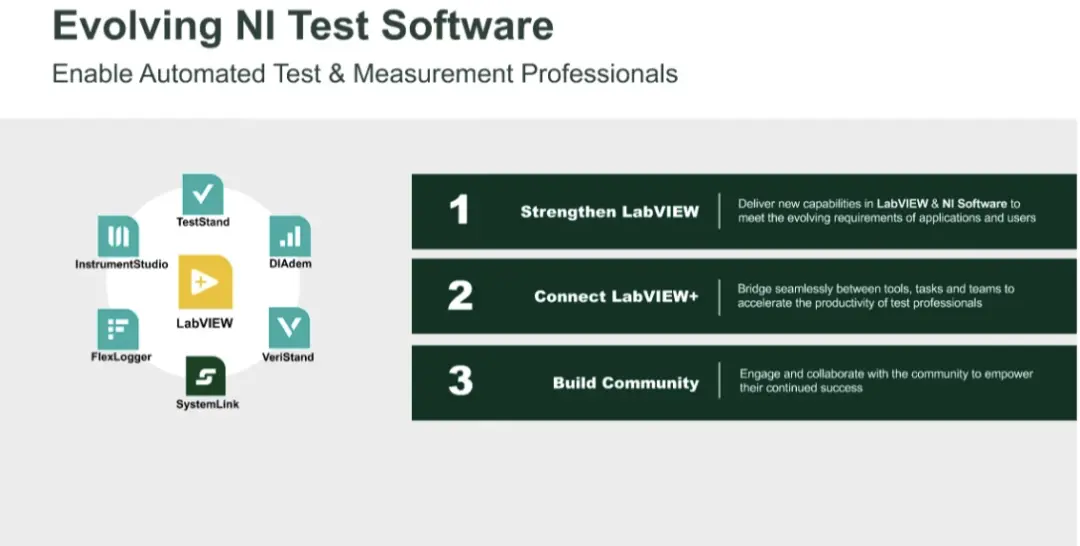Click the SystemLink label
Viewport: 1080px width, 546px height.
click(x=207, y=404)
